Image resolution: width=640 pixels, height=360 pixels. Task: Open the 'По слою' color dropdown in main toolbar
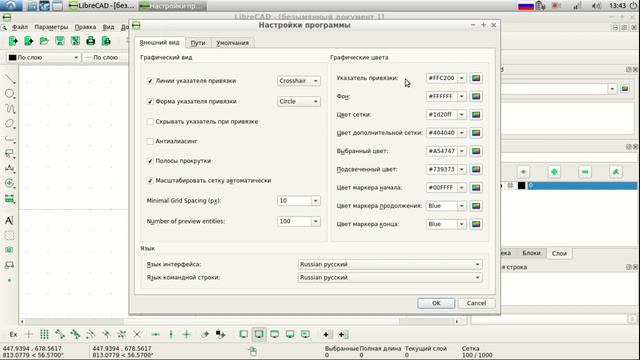coord(43,58)
